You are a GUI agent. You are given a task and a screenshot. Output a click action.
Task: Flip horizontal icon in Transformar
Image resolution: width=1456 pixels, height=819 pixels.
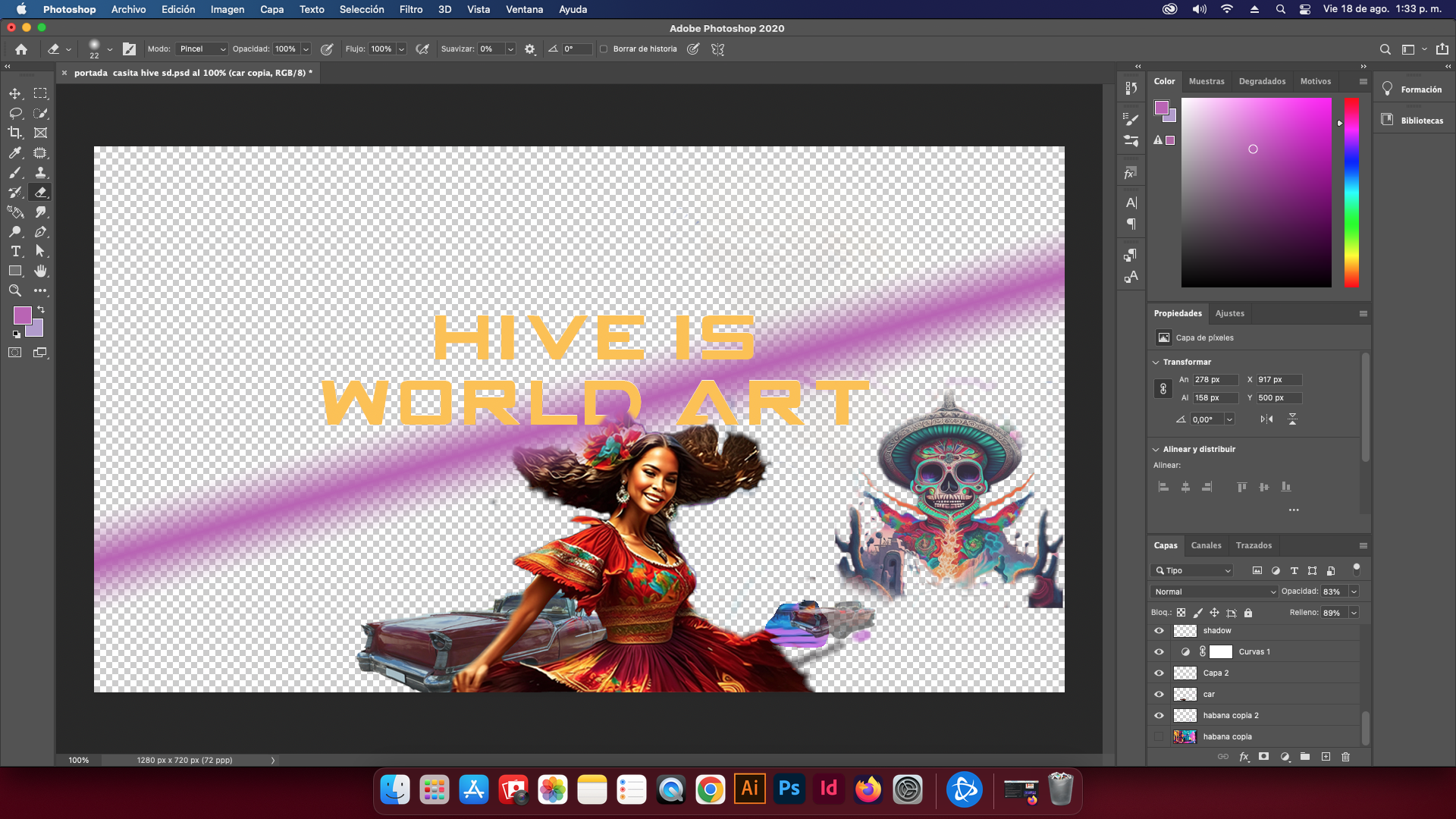(1266, 419)
